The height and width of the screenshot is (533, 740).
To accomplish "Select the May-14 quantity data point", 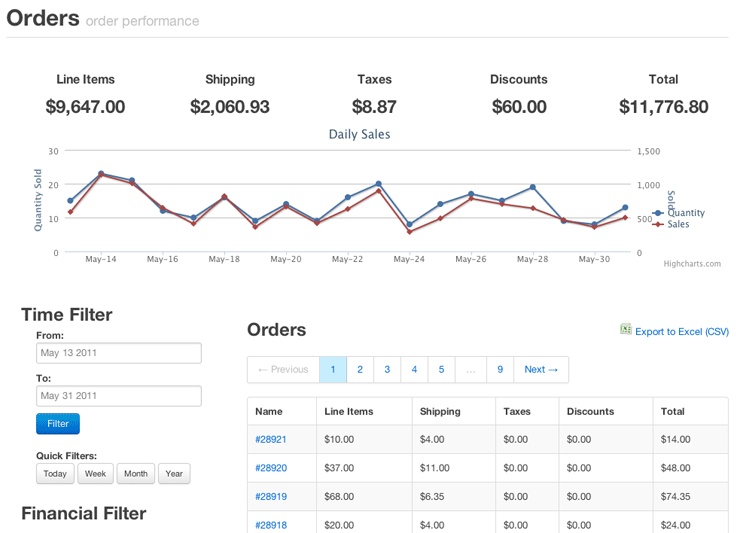I will [101, 174].
